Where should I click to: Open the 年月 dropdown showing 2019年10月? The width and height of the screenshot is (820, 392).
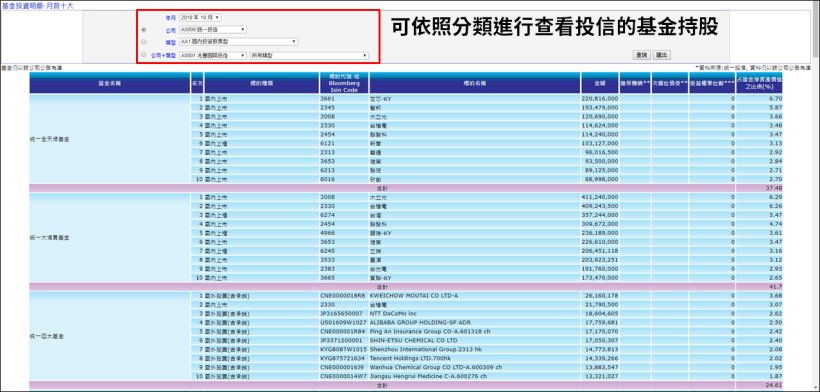(x=200, y=18)
